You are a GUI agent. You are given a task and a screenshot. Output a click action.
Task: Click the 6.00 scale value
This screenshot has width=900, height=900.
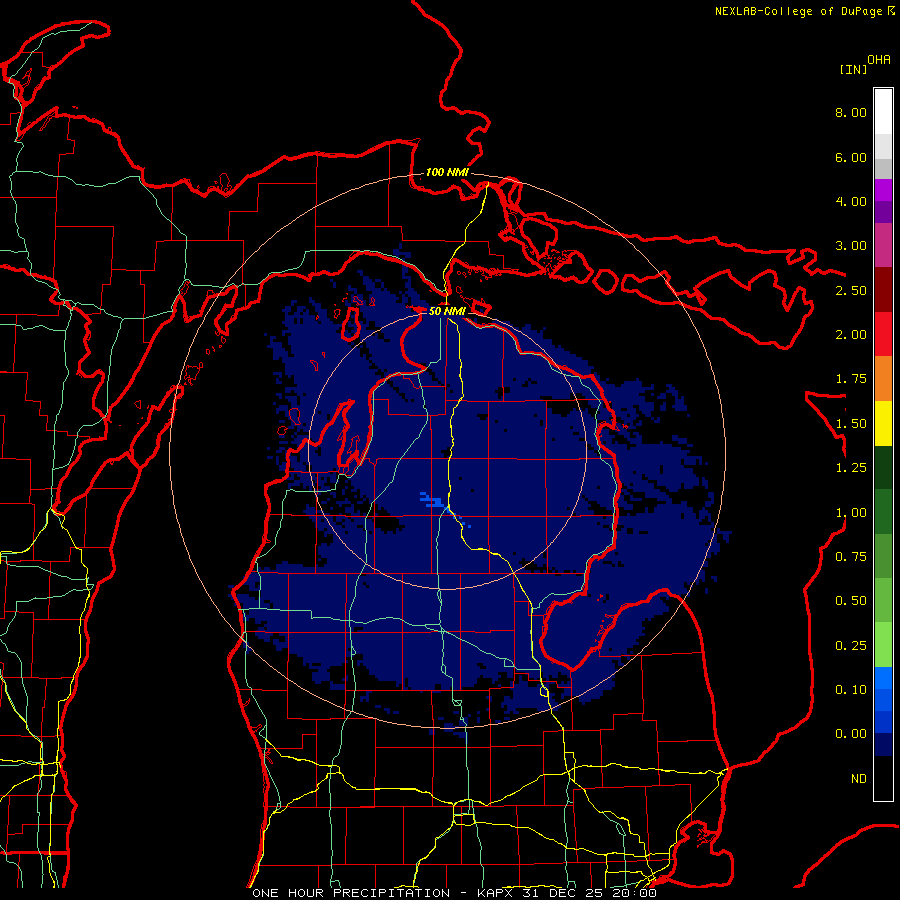851,157
